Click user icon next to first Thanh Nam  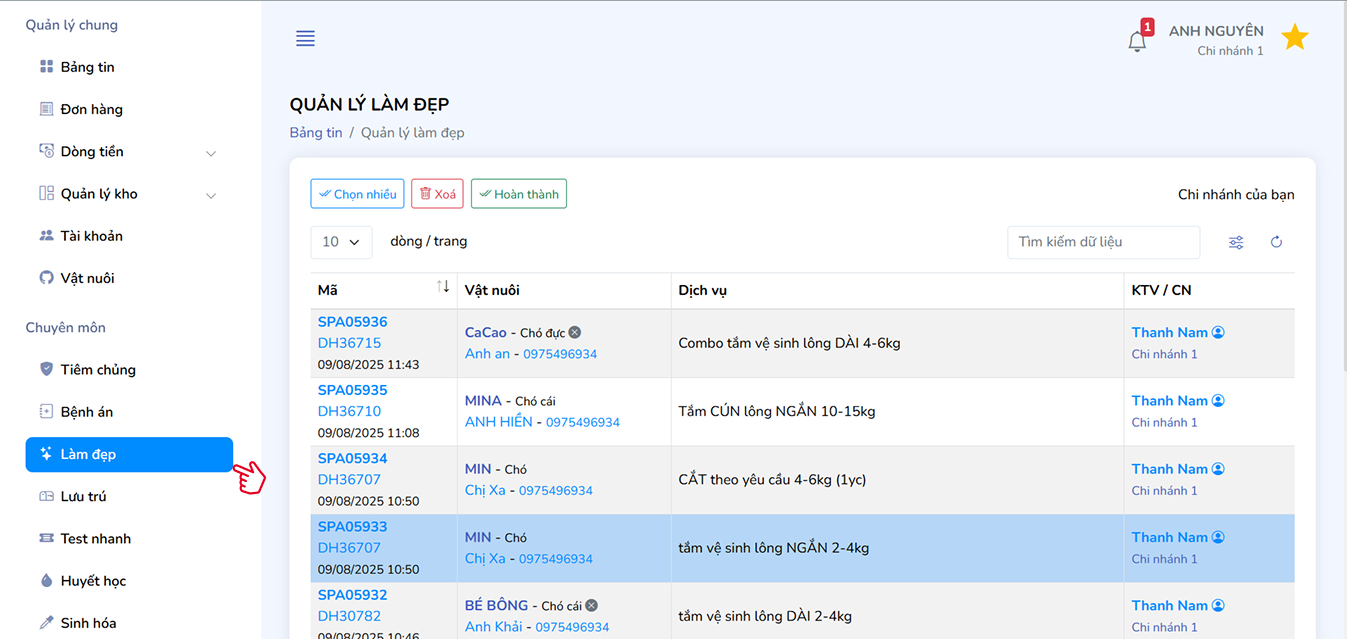click(1218, 332)
